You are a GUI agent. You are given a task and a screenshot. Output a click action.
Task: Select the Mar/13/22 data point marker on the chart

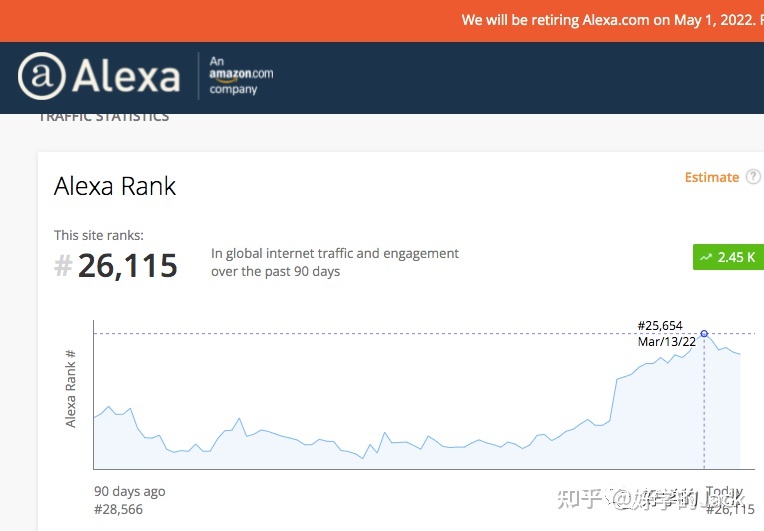tap(704, 334)
